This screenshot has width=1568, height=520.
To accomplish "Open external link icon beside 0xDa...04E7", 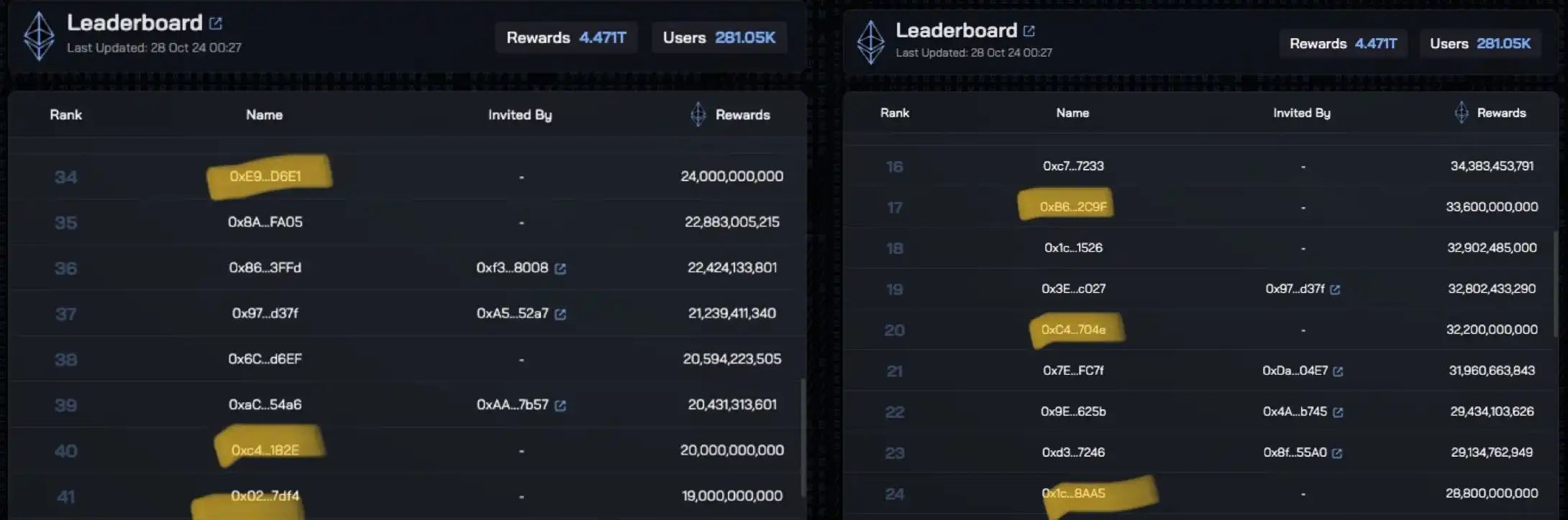I will [x=1338, y=371].
